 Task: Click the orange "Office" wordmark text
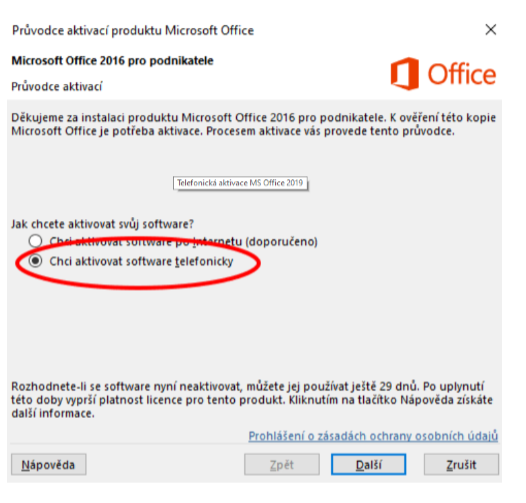462,74
